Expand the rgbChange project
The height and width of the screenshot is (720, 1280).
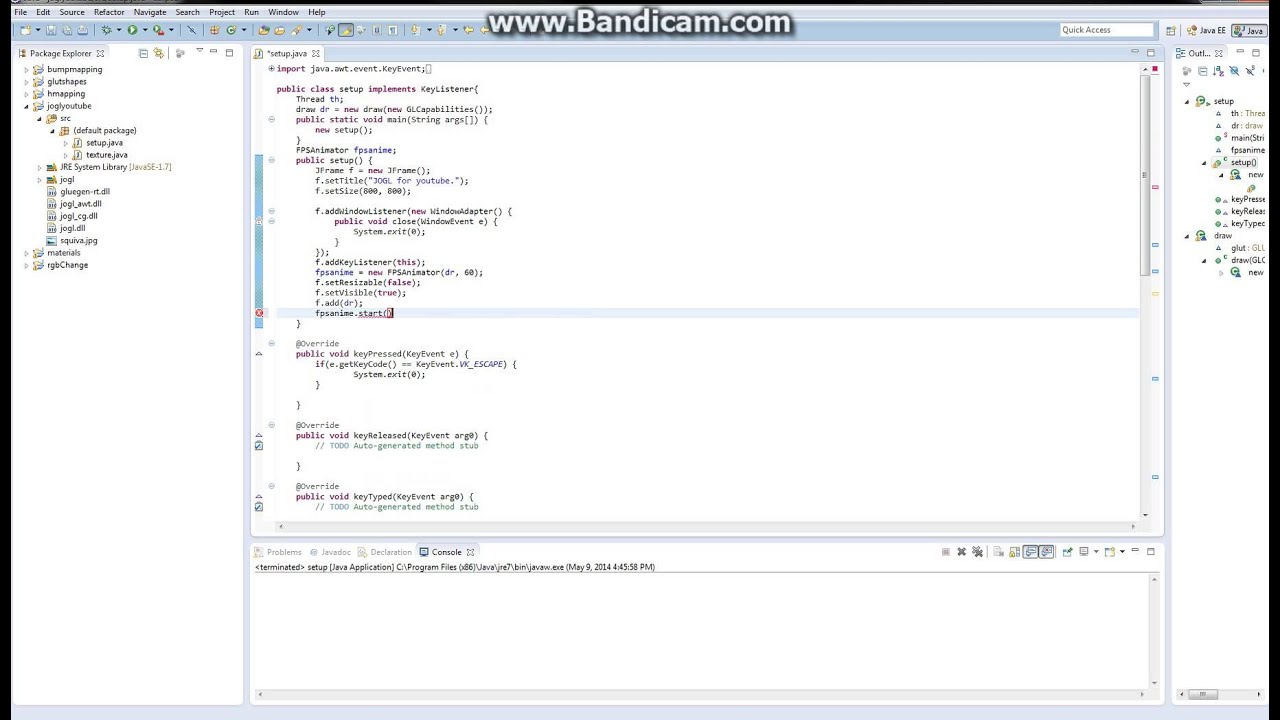click(27, 265)
